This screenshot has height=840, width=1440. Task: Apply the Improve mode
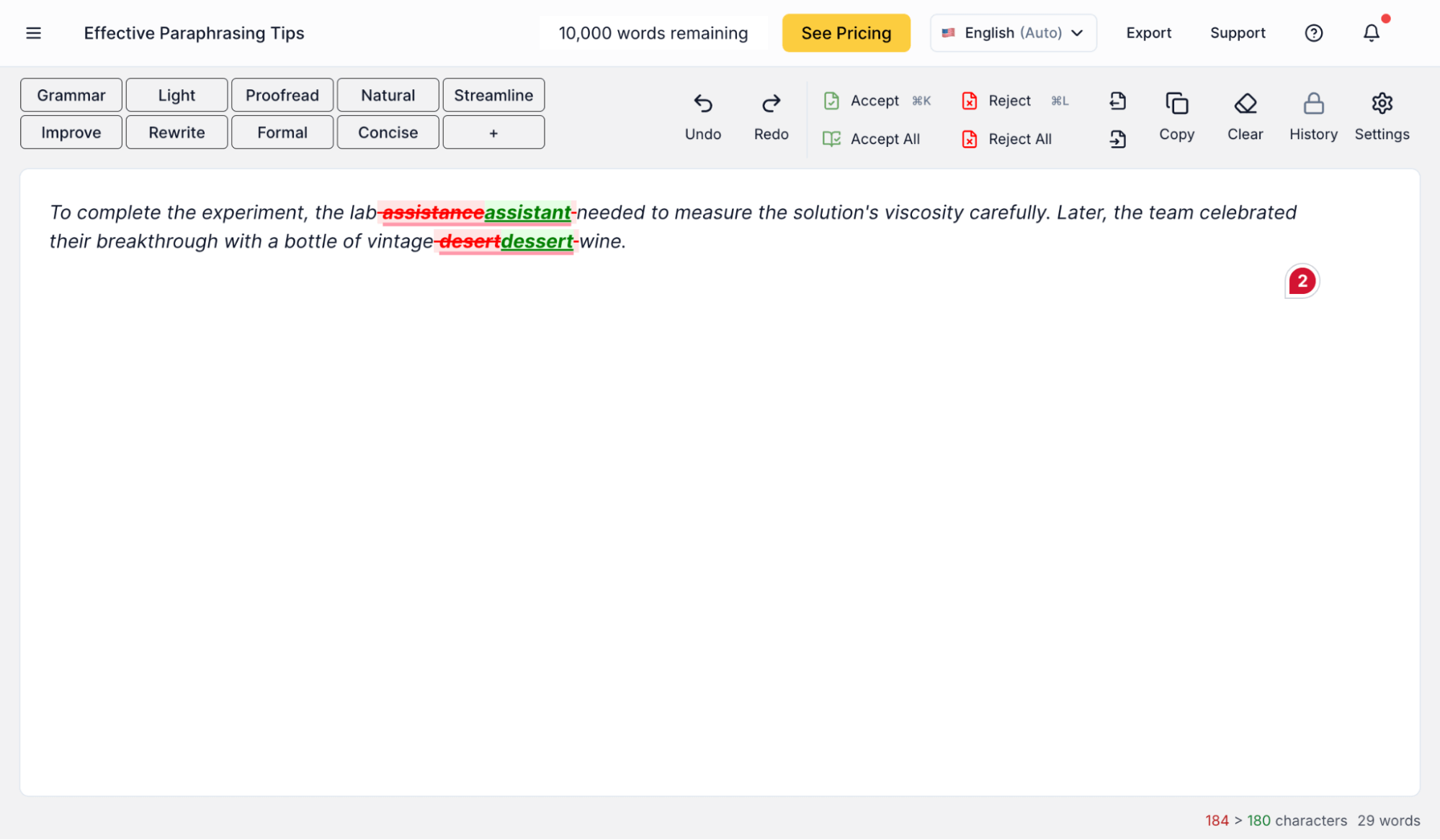(71, 133)
